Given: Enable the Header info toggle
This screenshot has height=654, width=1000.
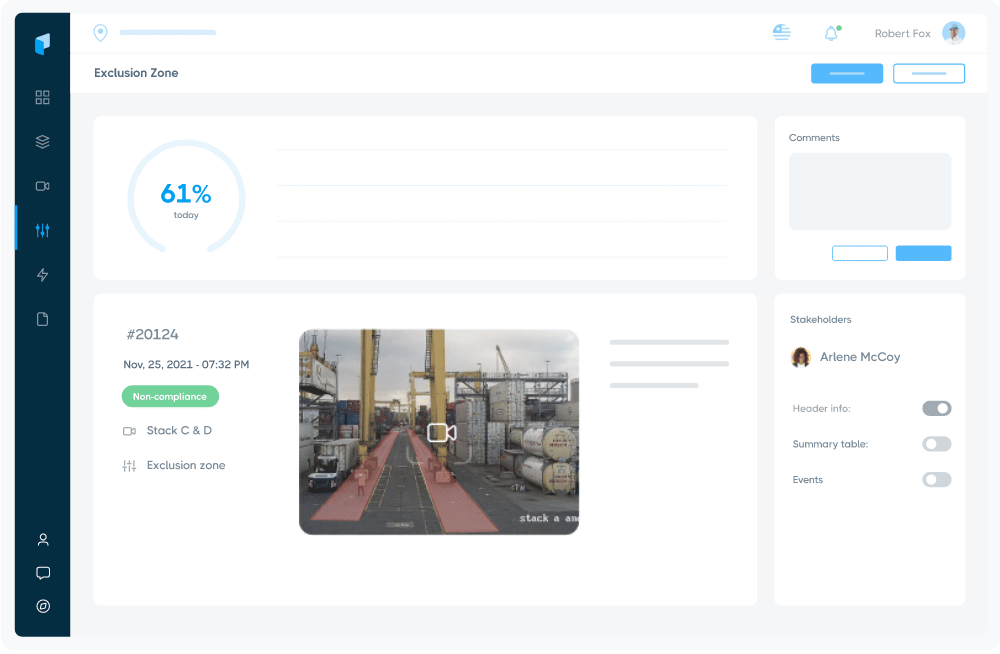Looking at the screenshot, I should click(x=936, y=408).
